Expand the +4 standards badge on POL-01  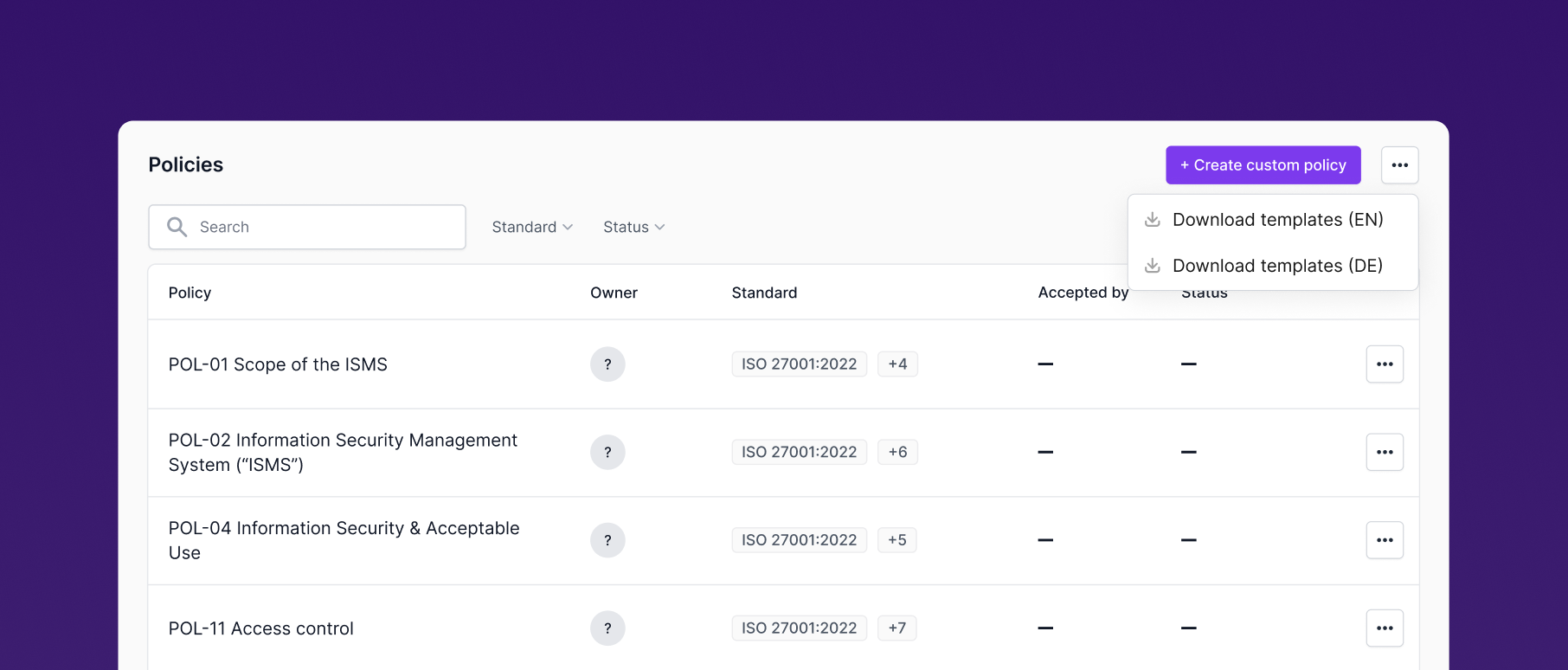tap(897, 364)
